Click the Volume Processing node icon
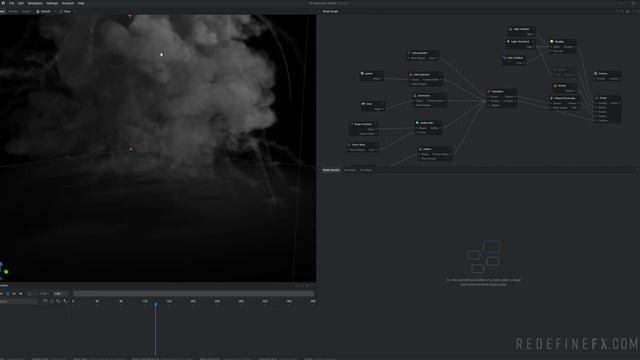This screenshot has width=640, height=360. click(x=552, y=98)
